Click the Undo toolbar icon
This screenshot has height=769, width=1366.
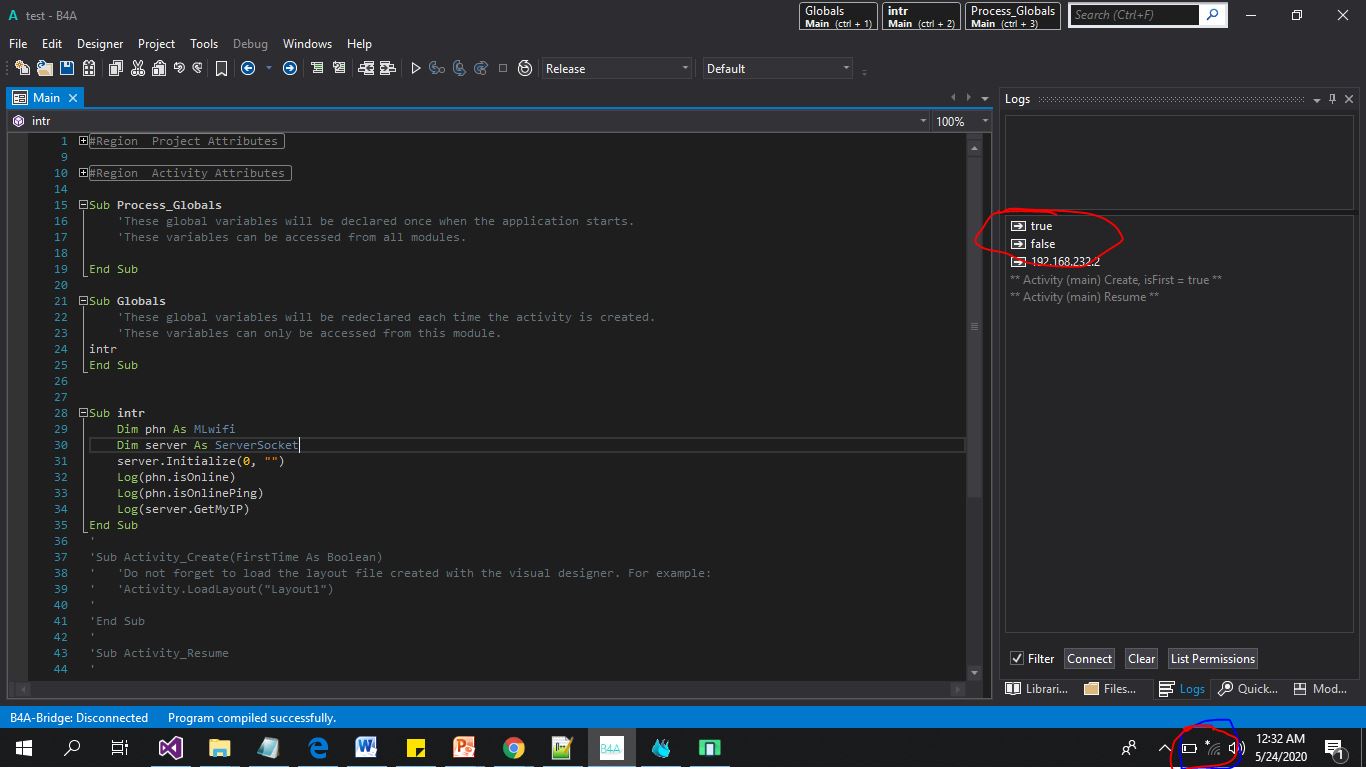pos(179,68)
